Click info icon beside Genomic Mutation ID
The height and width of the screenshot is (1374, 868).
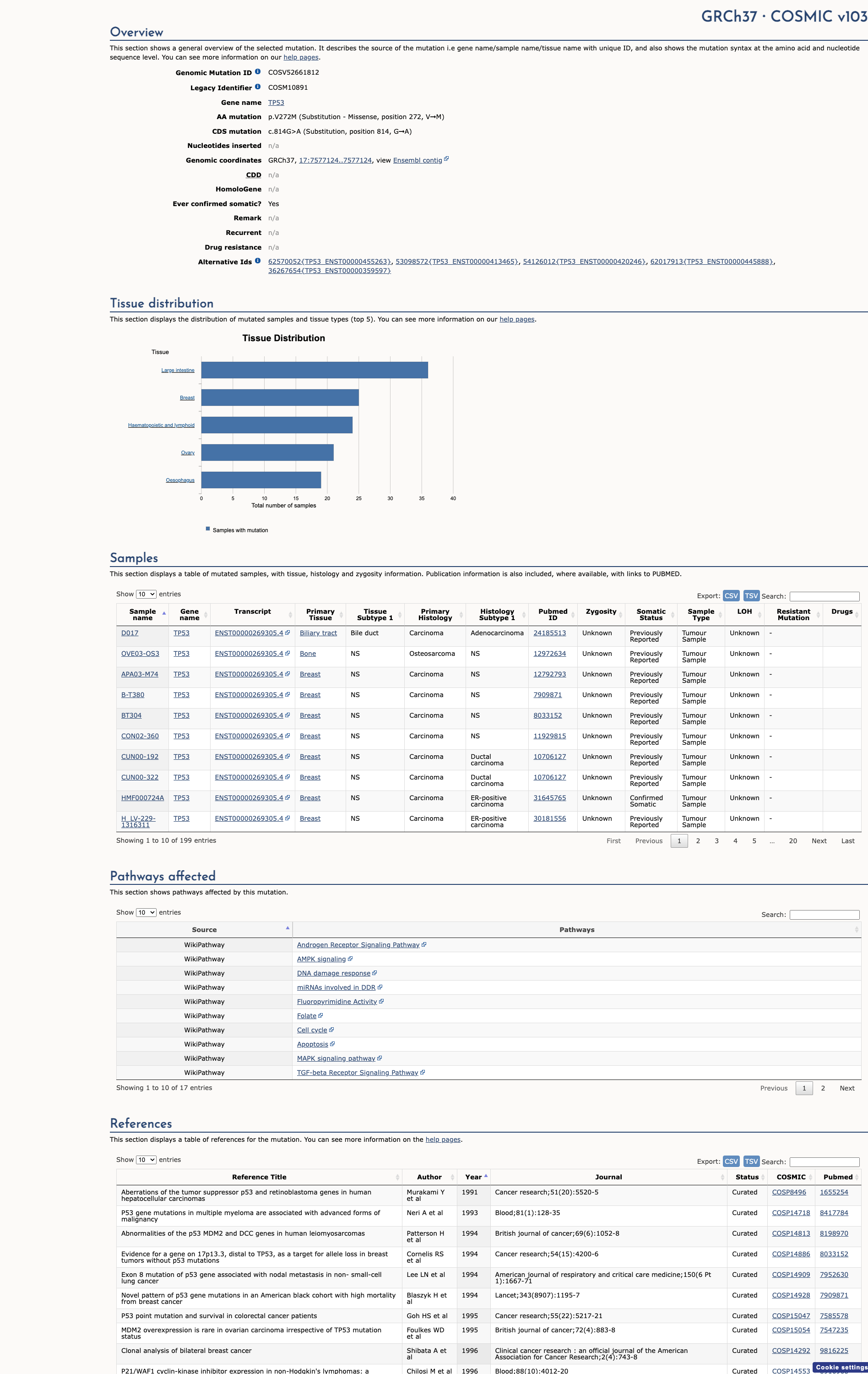(258, 71)
